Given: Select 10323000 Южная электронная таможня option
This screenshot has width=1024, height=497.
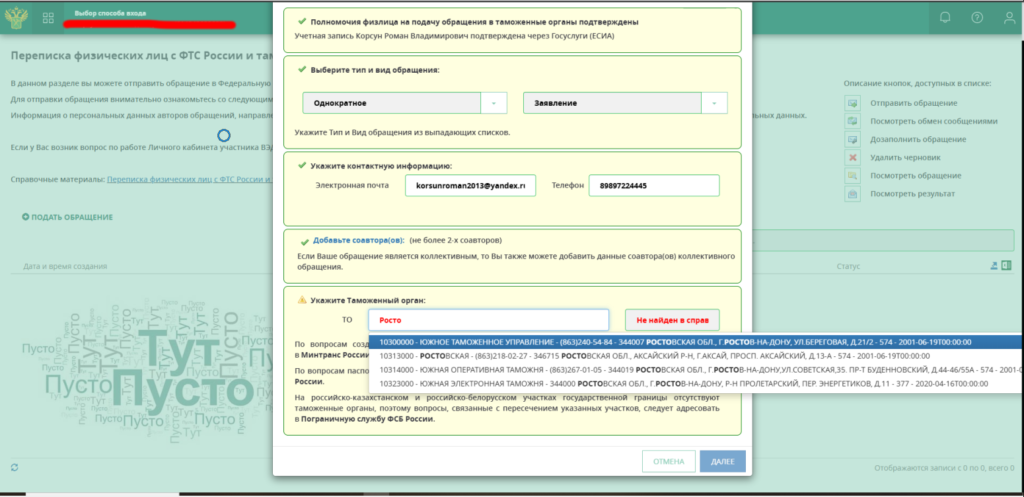Looking at the screenshot, I should tap(696, 383).
